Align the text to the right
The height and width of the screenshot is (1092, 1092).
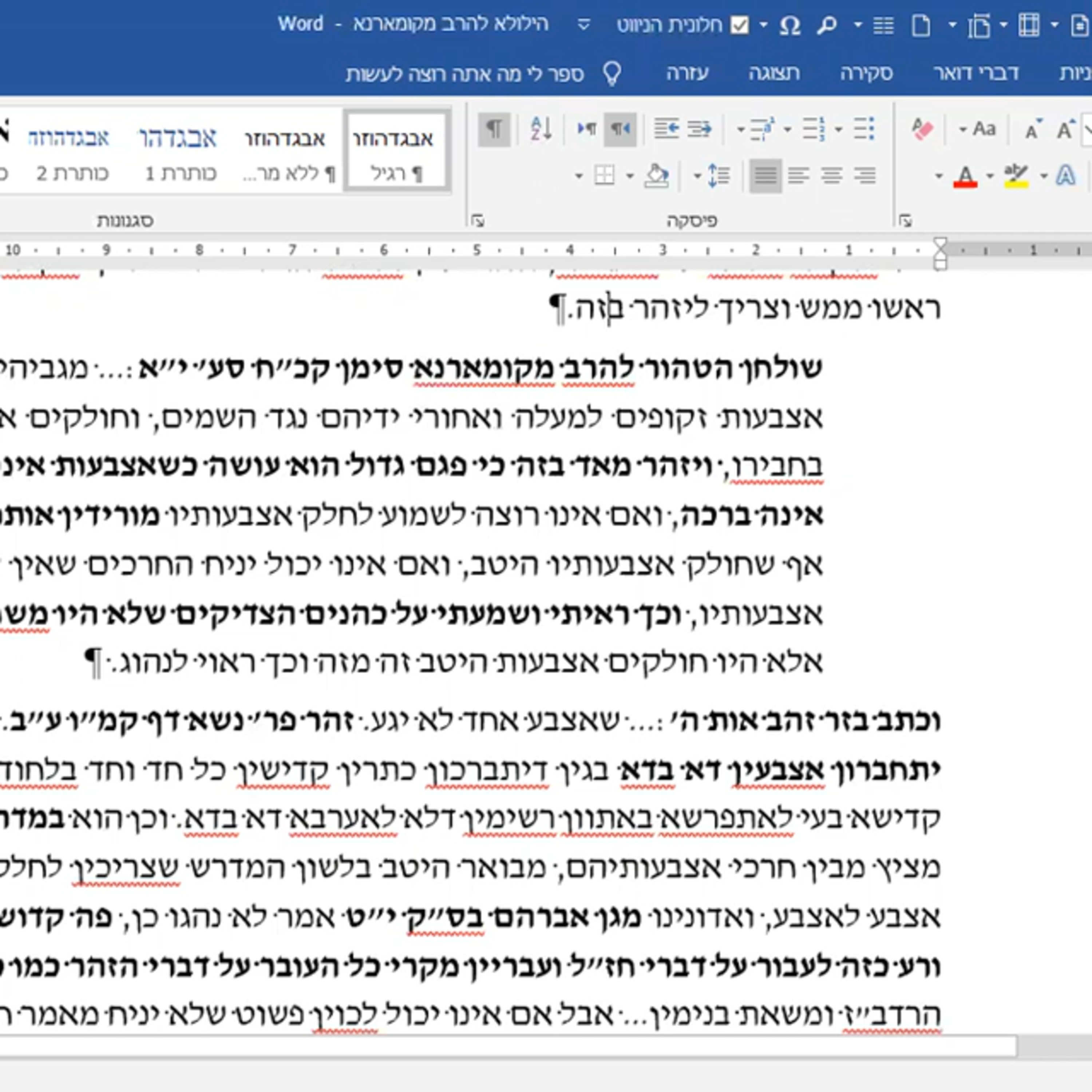(x=865, y=176)
